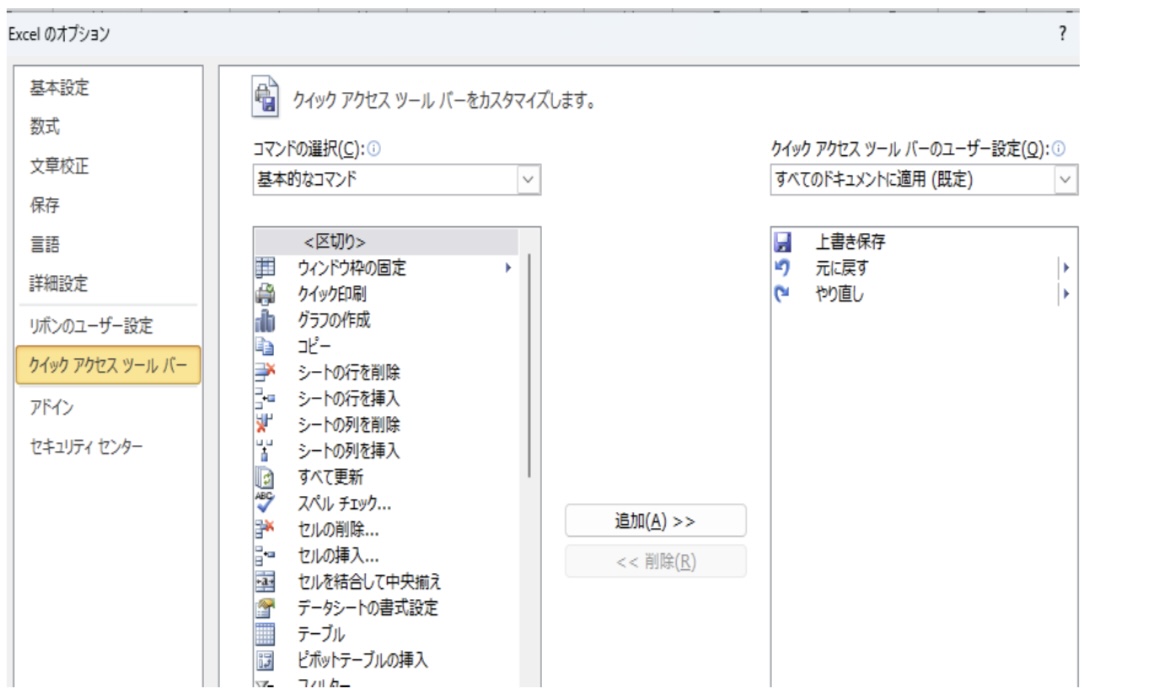
Task: Select the Insert PivotTable (ピボットテーブルの挿入) icon
Action: [x=265, y=659]
